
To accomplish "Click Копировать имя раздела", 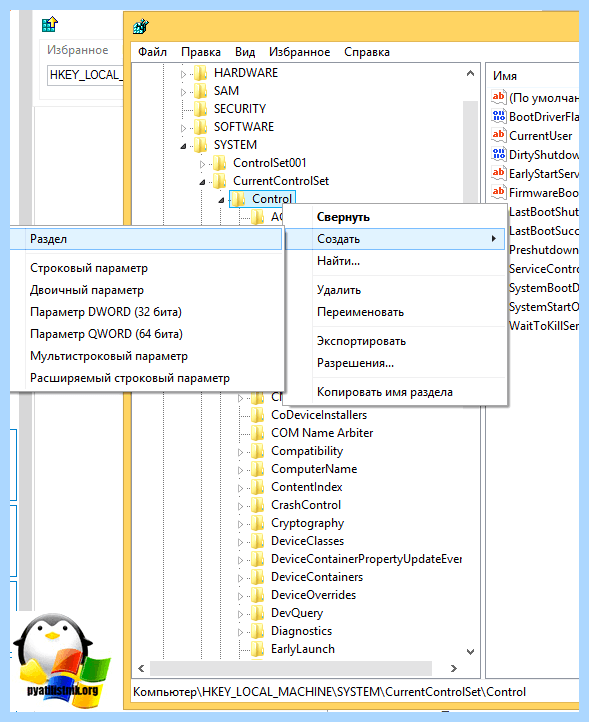I will pyautogui.click(x=396, y=392).
